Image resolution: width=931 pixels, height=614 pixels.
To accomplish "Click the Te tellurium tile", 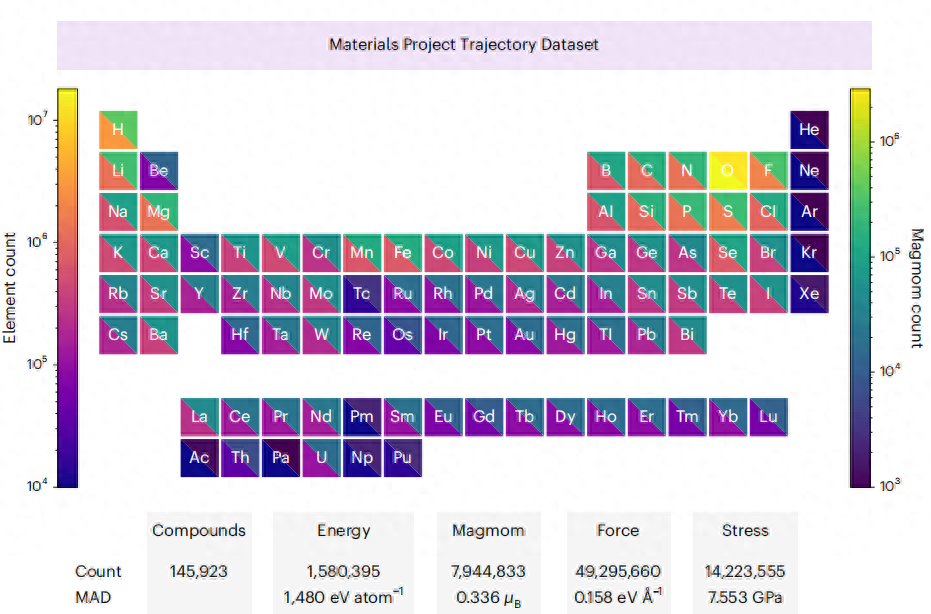I will tap(728, 293).
